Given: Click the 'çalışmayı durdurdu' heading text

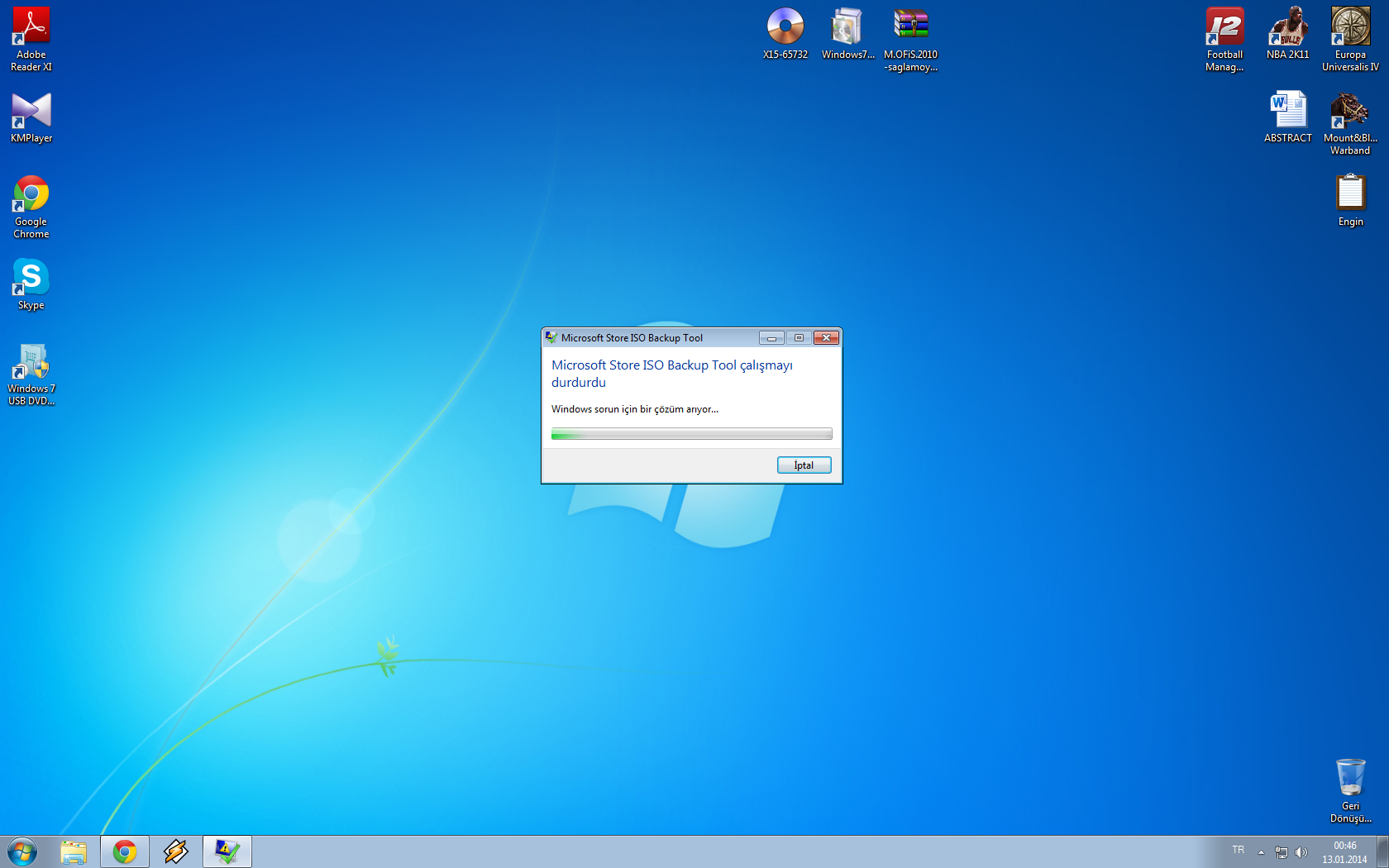Looking at the screenshot, I should point(672,374).
